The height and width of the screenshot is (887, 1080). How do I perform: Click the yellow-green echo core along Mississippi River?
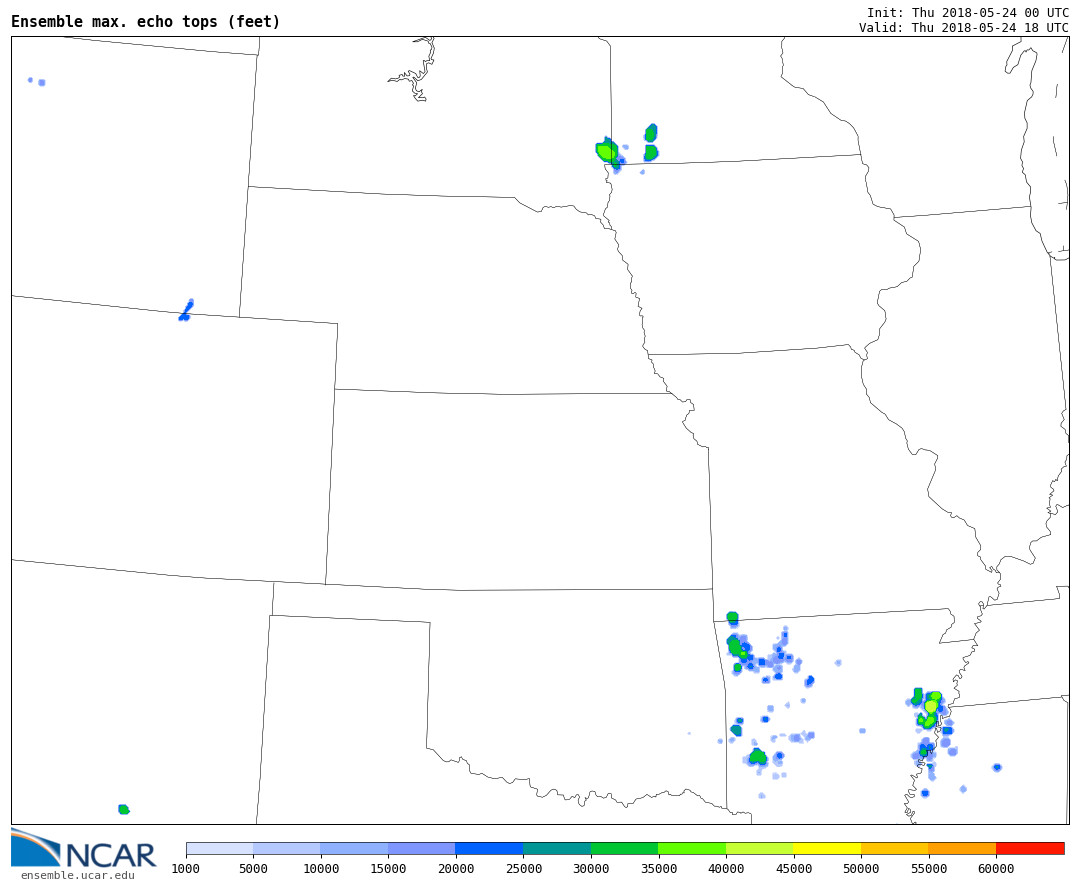(932, 705)
